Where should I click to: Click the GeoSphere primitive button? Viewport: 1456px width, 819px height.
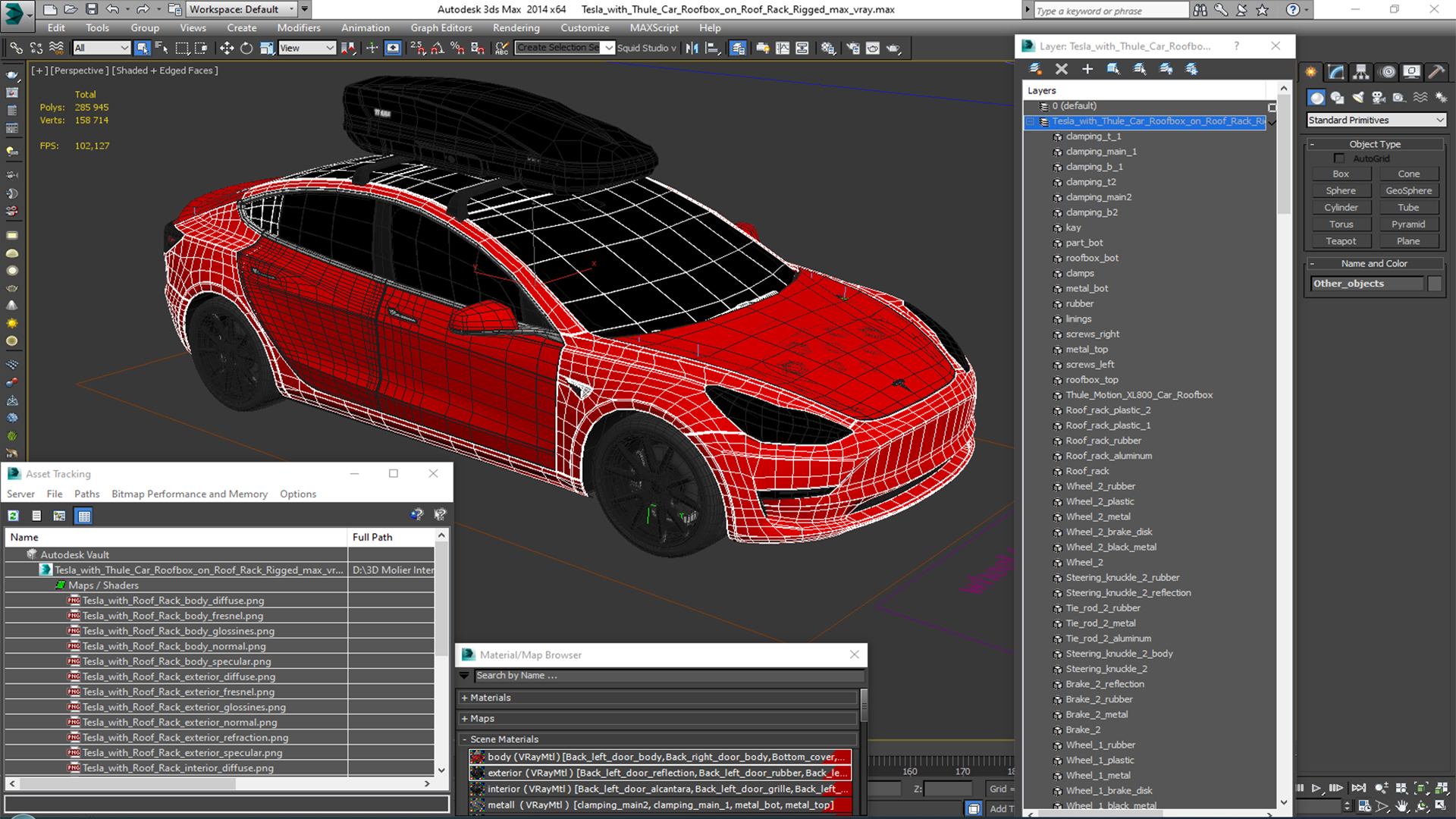(1408, 190)
